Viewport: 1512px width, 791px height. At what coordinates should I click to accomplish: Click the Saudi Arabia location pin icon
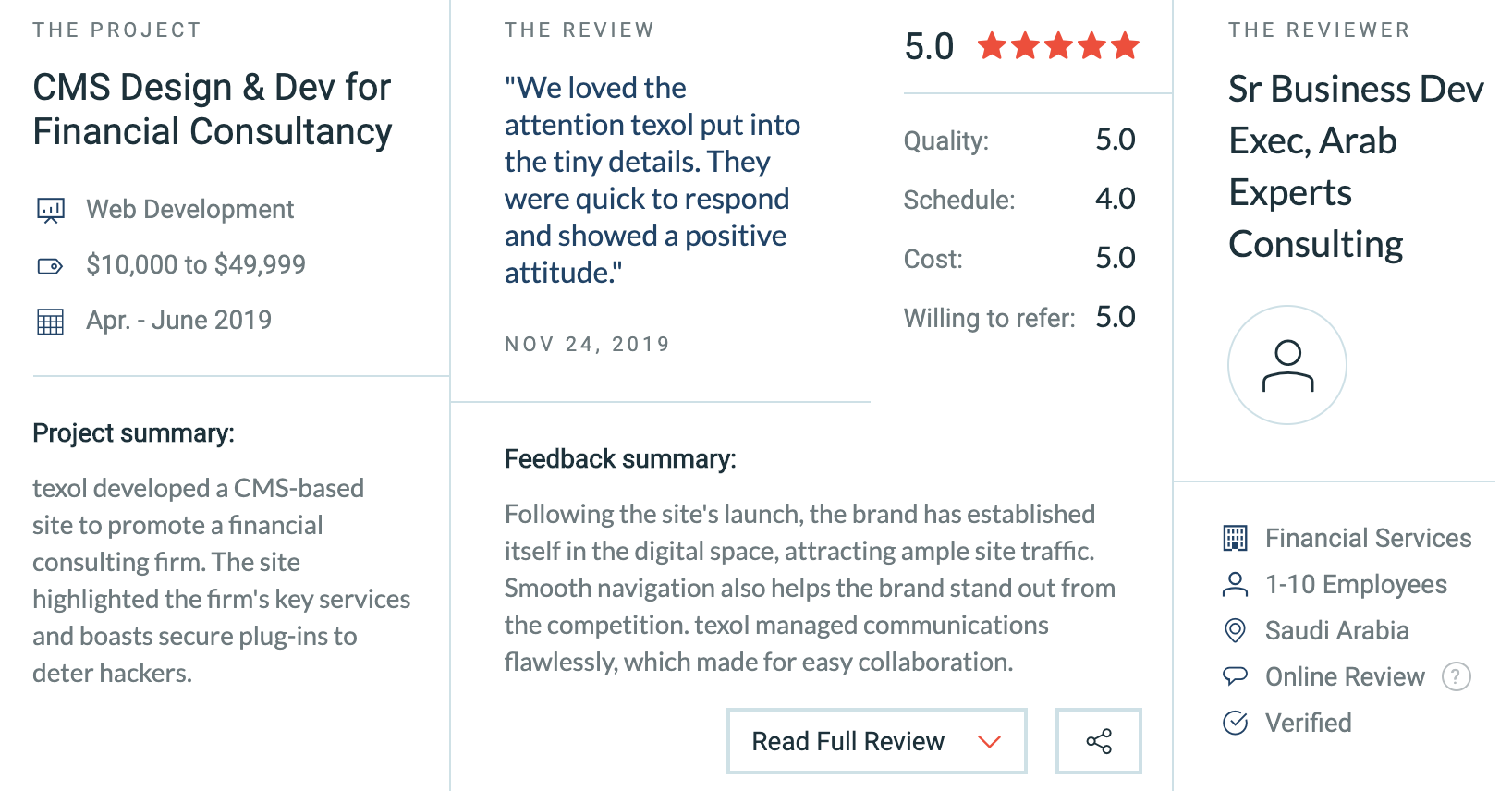(x=1235, y=630)
